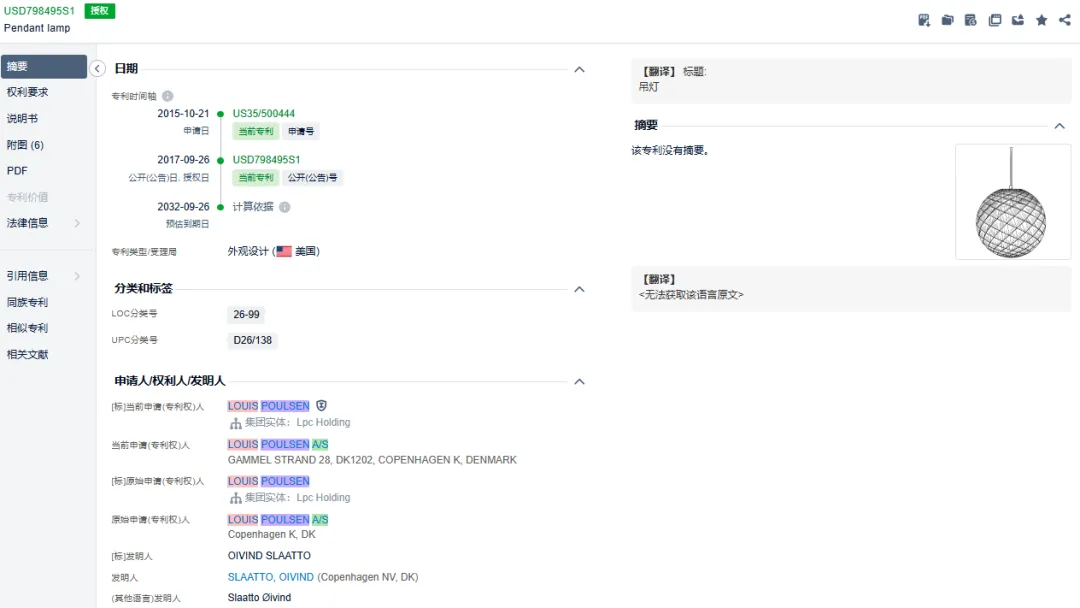Collapse the 申请人/权利人/发明人 section
The height and width of the screenshot is (608, 1080).
pos(579,381)
